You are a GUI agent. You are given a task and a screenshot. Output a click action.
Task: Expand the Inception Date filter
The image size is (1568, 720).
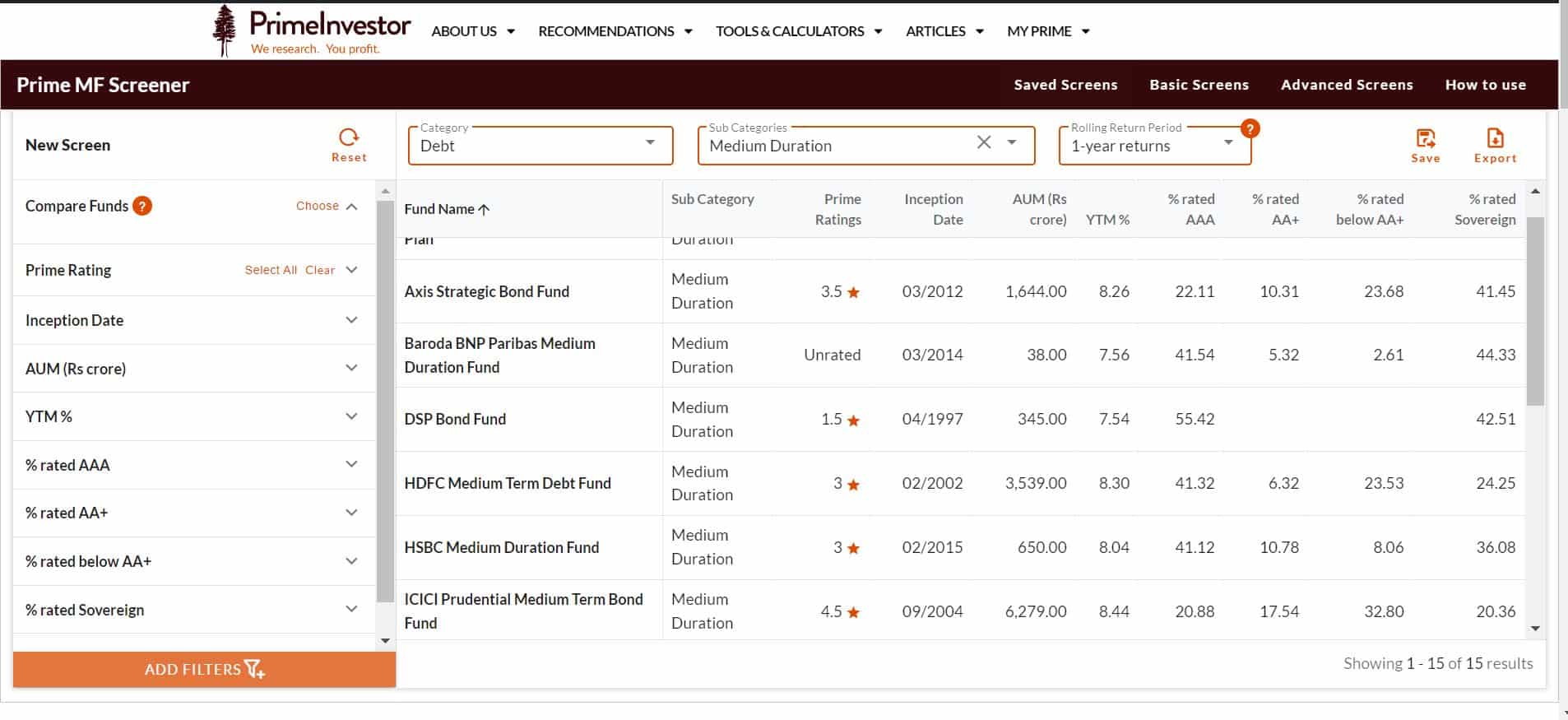[352, 320]
